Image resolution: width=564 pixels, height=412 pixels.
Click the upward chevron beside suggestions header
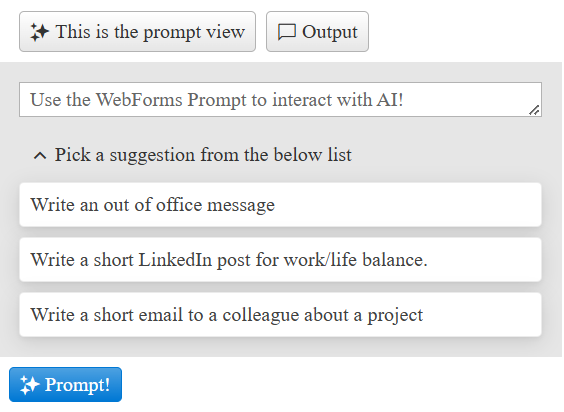point(40,156)
